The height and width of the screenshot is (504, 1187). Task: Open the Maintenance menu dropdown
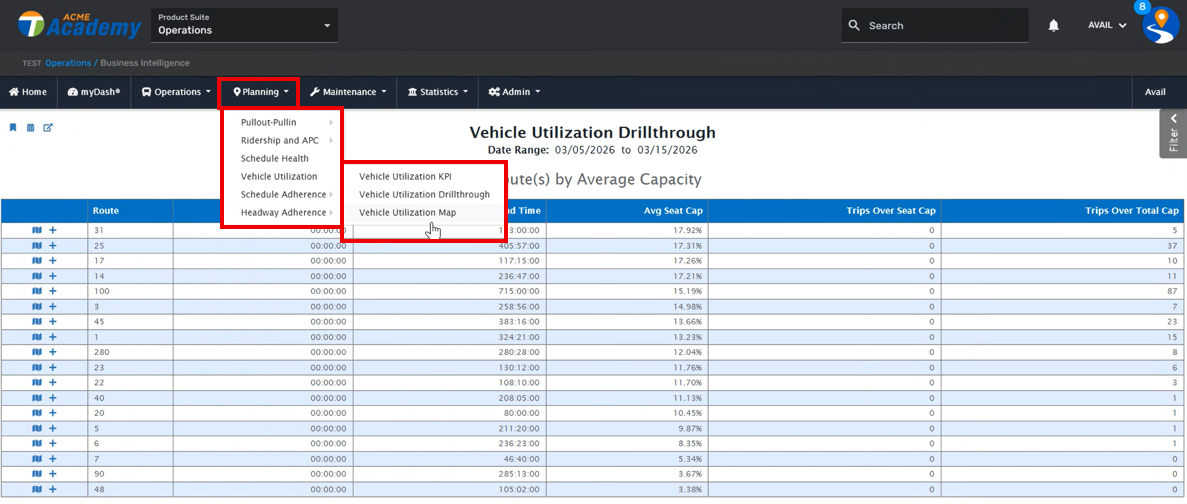pos(348,92)
